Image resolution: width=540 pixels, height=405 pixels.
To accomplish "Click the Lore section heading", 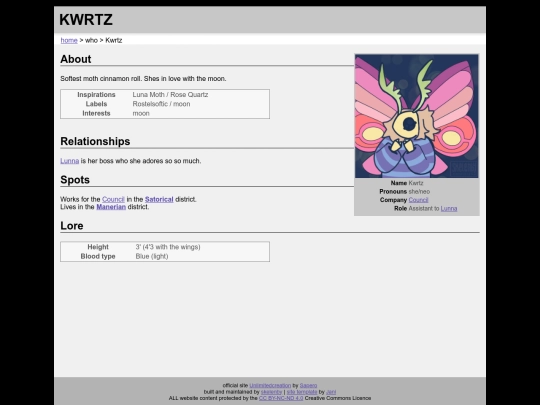I will pyautogui.click(x=72, y=226).
